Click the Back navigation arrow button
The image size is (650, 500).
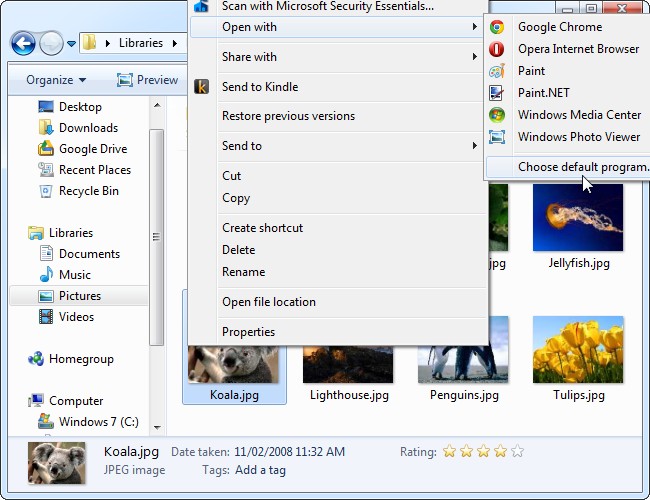(x=23, y=43)
